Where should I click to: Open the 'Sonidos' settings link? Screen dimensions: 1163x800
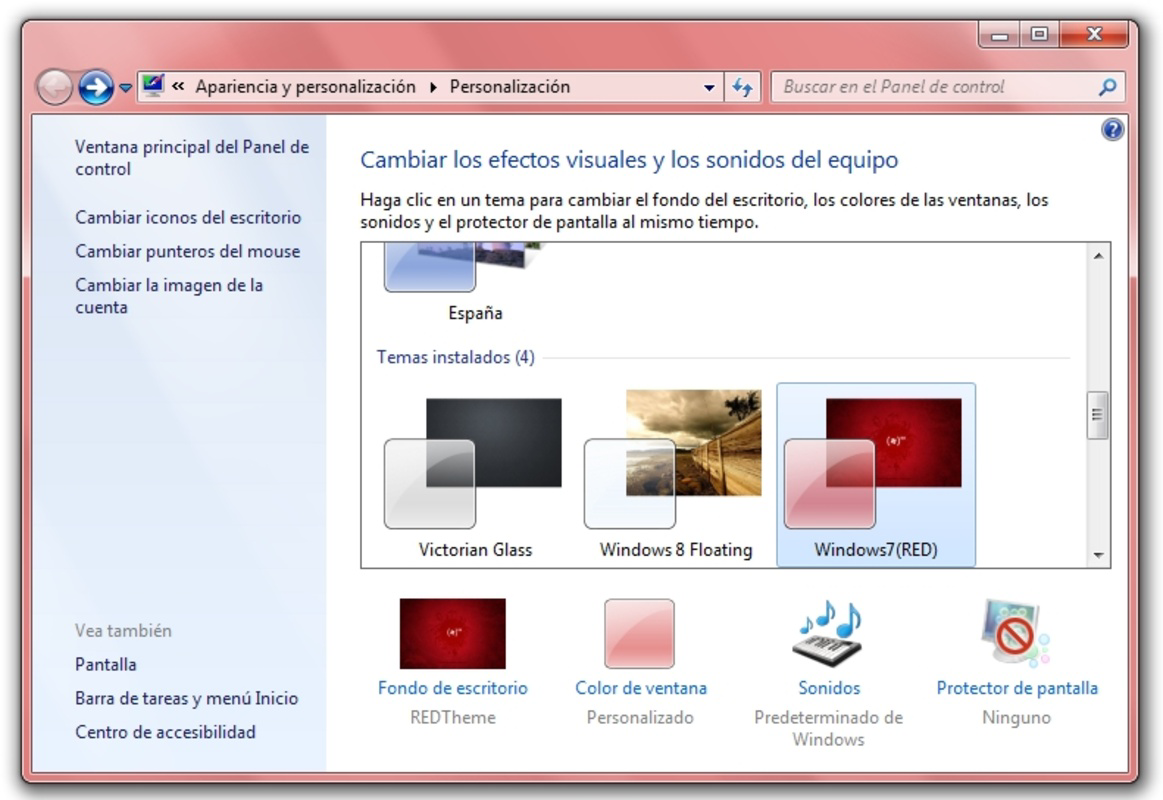click(x=829, y=688)
